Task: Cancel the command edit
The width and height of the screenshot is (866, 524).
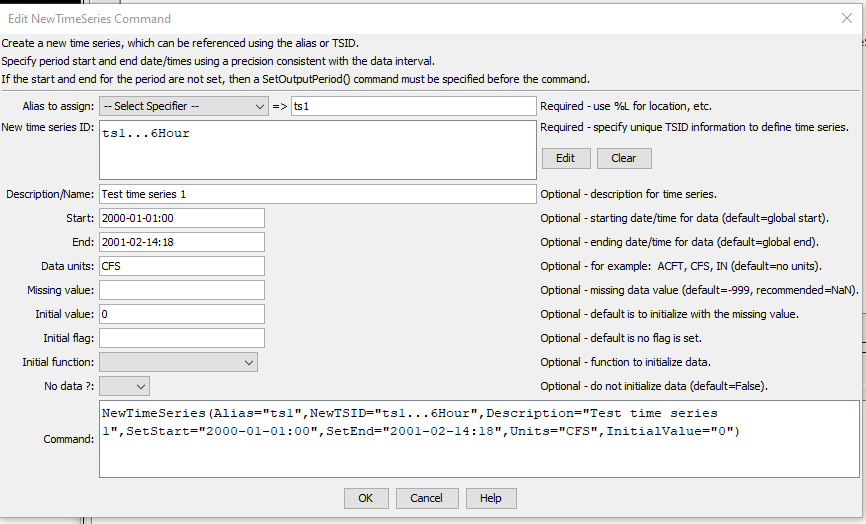Action: [426, 498]
